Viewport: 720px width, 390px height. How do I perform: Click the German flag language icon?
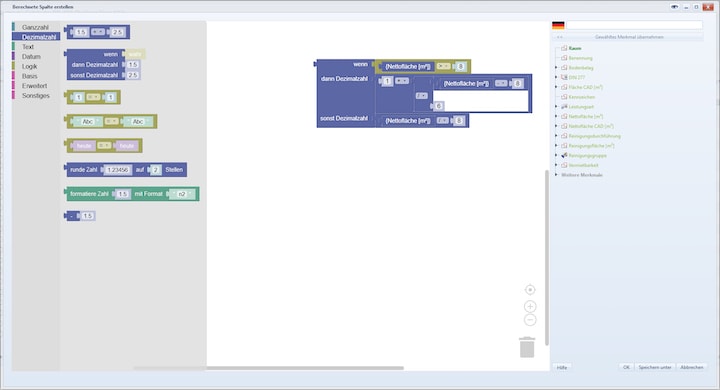click(x=558, y=25)
